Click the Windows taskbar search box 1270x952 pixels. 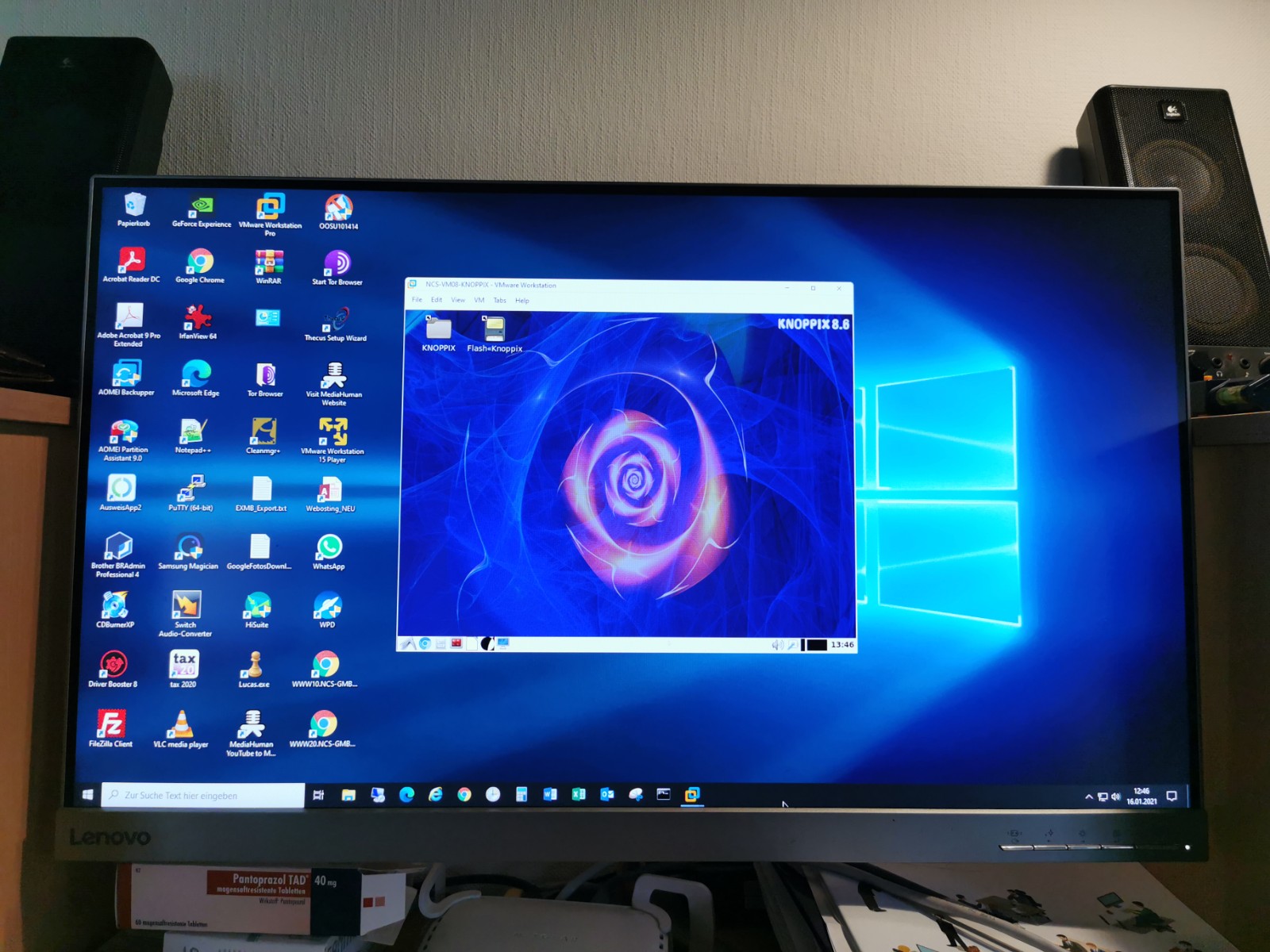(203, 795)
